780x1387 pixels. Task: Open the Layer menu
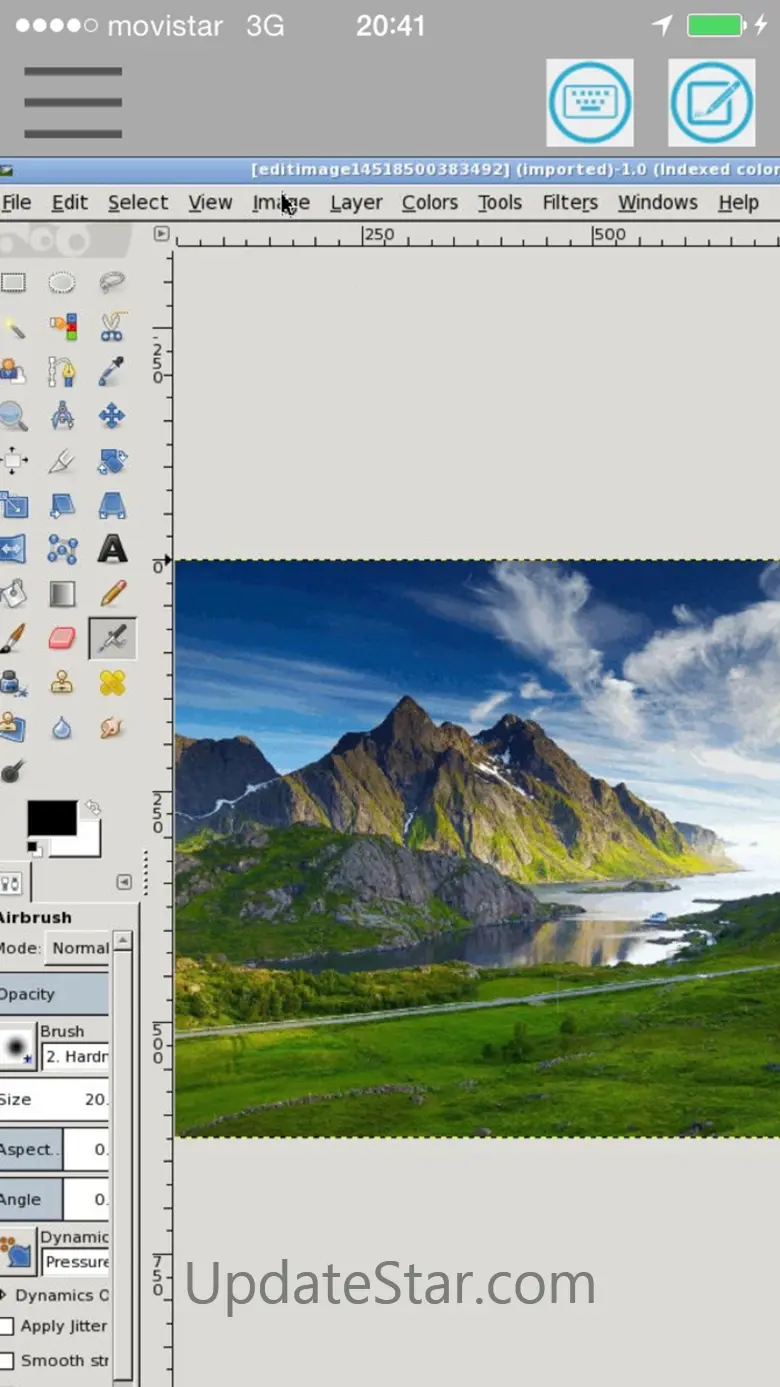tap(356, 203)
